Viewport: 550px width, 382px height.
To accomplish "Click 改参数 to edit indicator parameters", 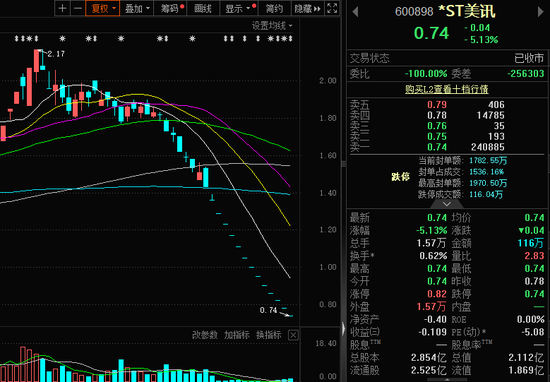I will 205,335.
